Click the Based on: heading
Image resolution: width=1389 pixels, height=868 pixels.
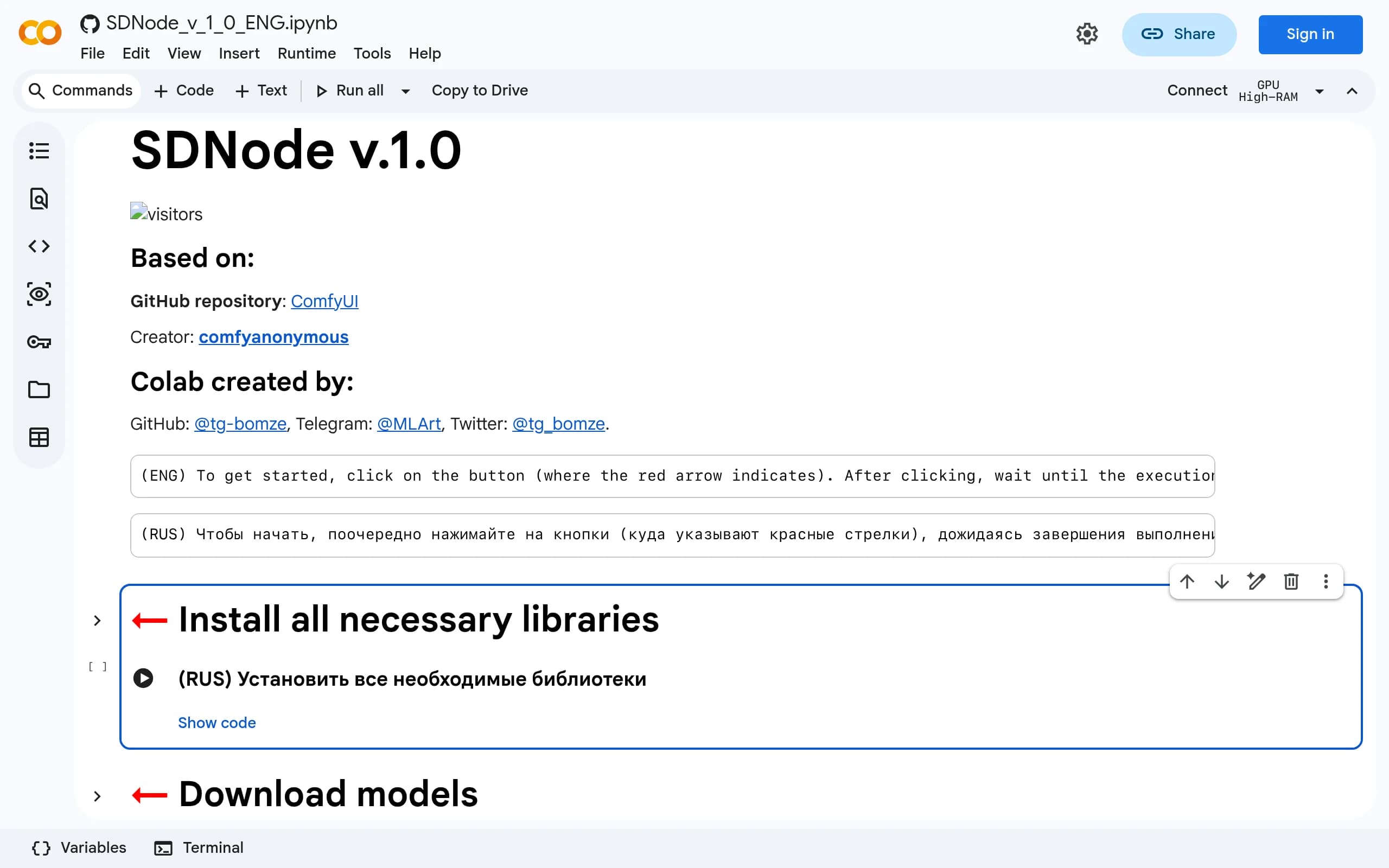(192, 258)
